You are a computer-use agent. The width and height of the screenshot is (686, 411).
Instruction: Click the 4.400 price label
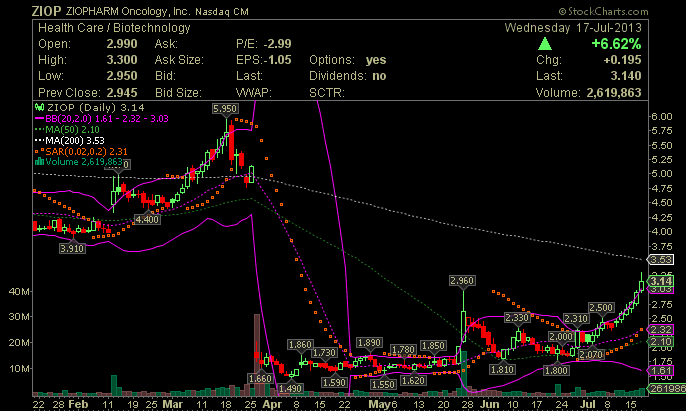[x=147, y=219]
